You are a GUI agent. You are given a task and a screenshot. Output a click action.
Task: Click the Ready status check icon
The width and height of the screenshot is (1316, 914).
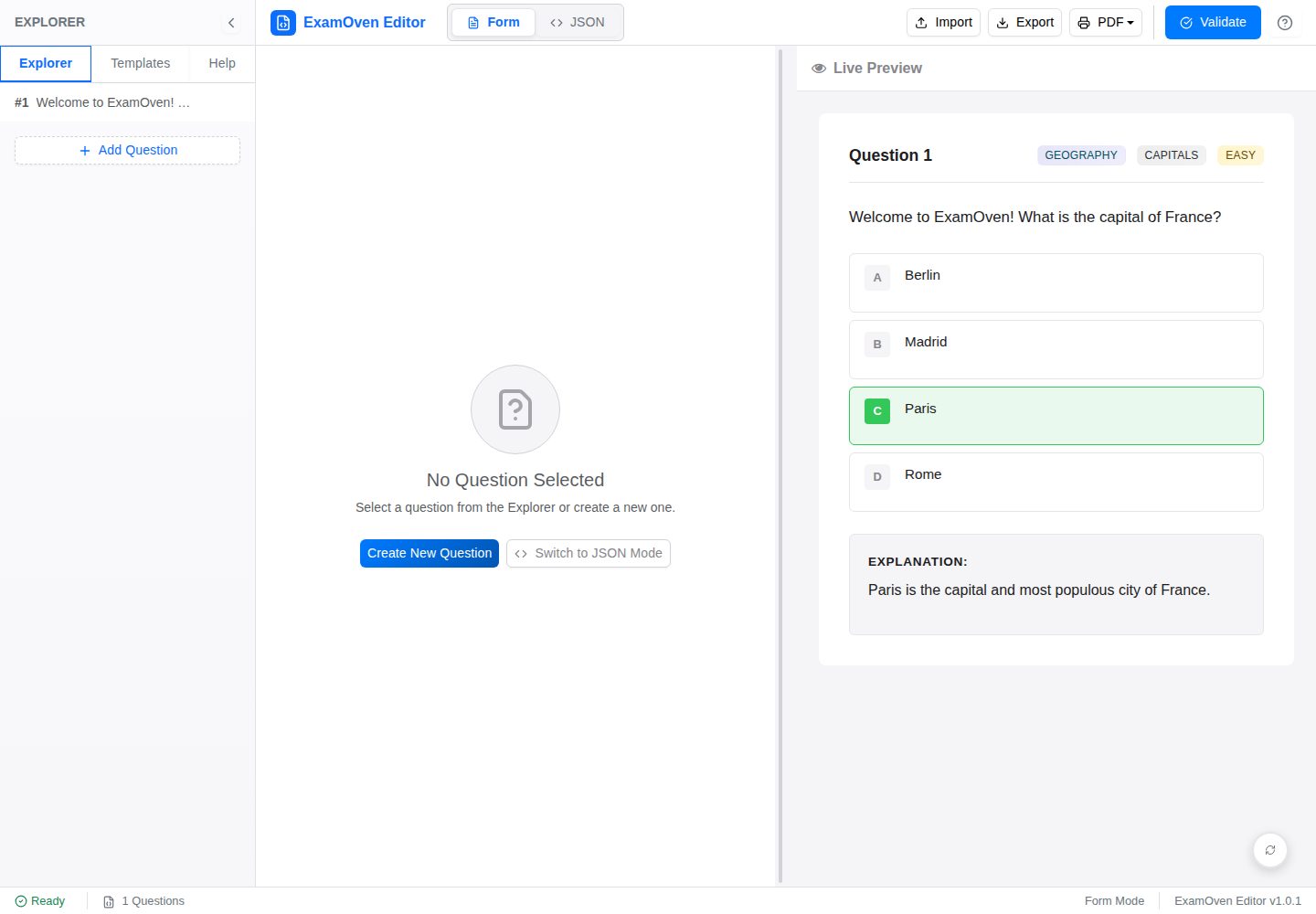click(x=21, y=901)
